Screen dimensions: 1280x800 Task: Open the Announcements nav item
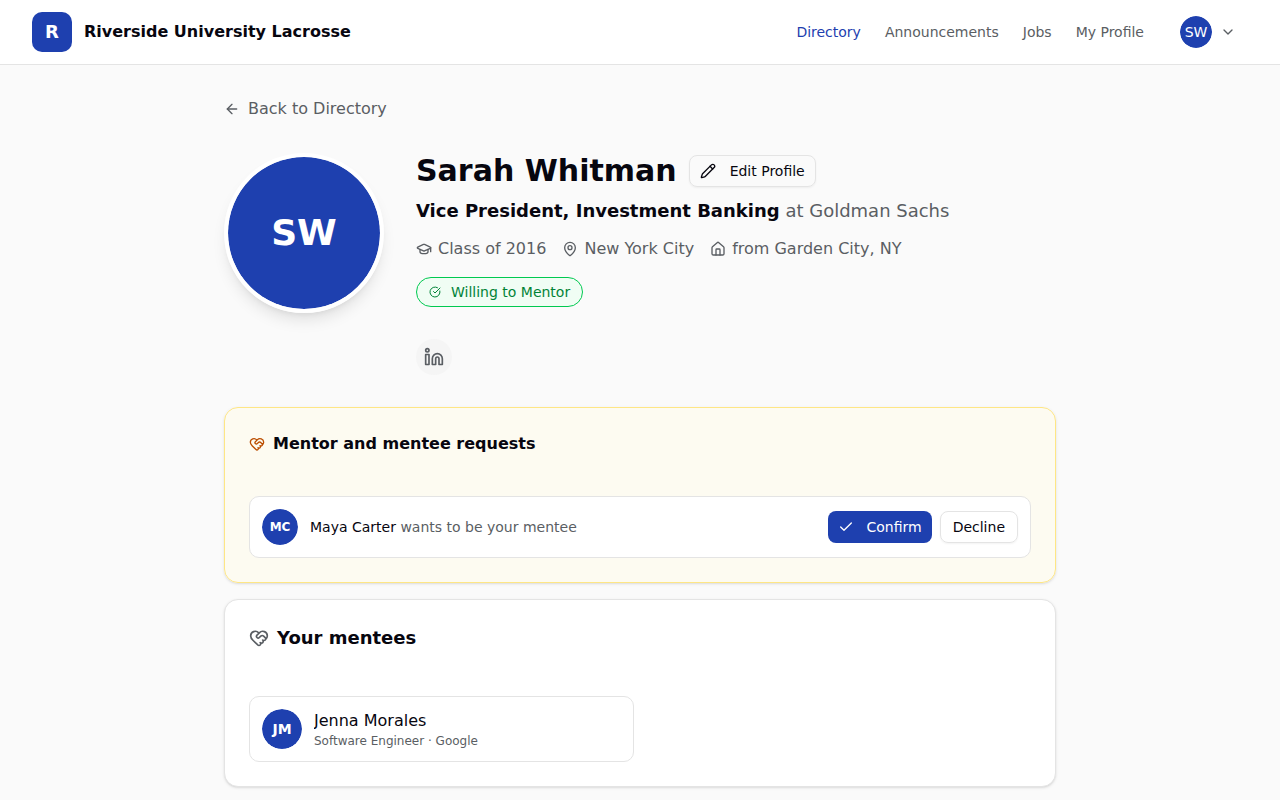coord(941,32)
